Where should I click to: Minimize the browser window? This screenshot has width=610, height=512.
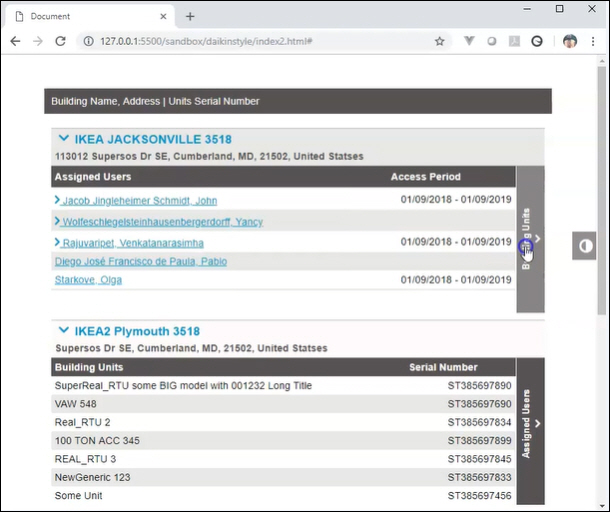tap(527, 9)
